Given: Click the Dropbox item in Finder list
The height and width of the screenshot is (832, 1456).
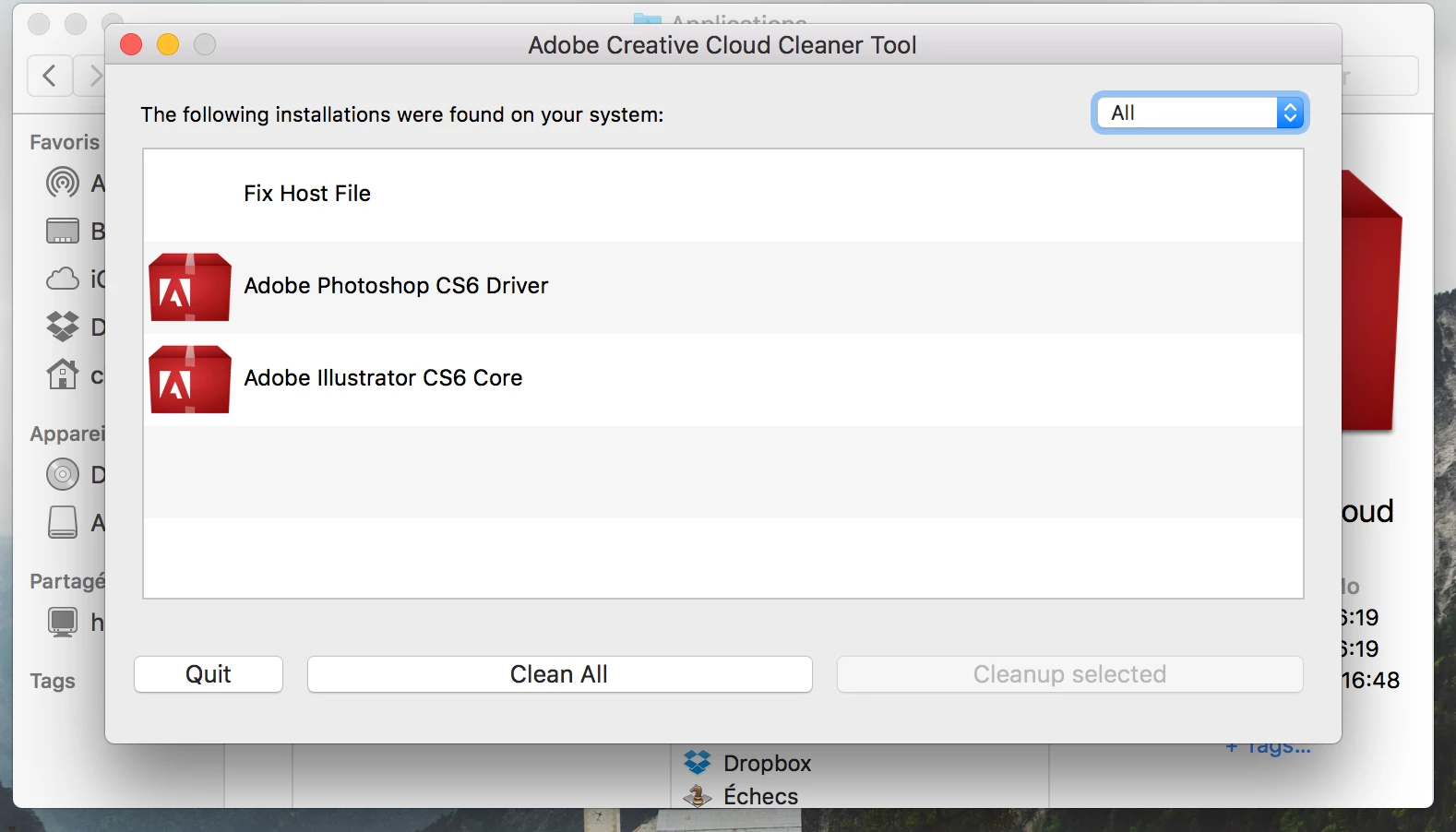Looking at the screenshot, I should click(x=747, y=763).
